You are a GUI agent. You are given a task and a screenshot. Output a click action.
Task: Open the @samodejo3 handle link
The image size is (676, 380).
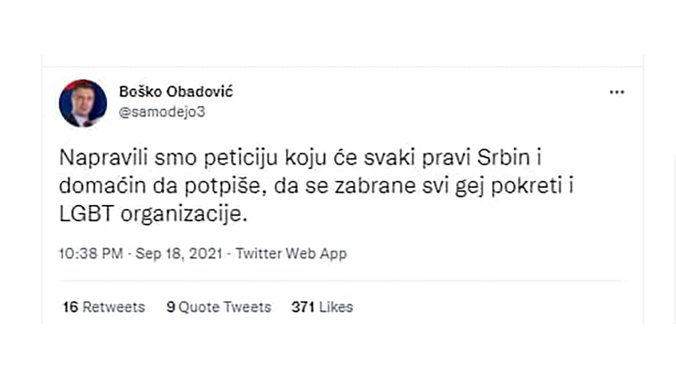pos(162,112)
